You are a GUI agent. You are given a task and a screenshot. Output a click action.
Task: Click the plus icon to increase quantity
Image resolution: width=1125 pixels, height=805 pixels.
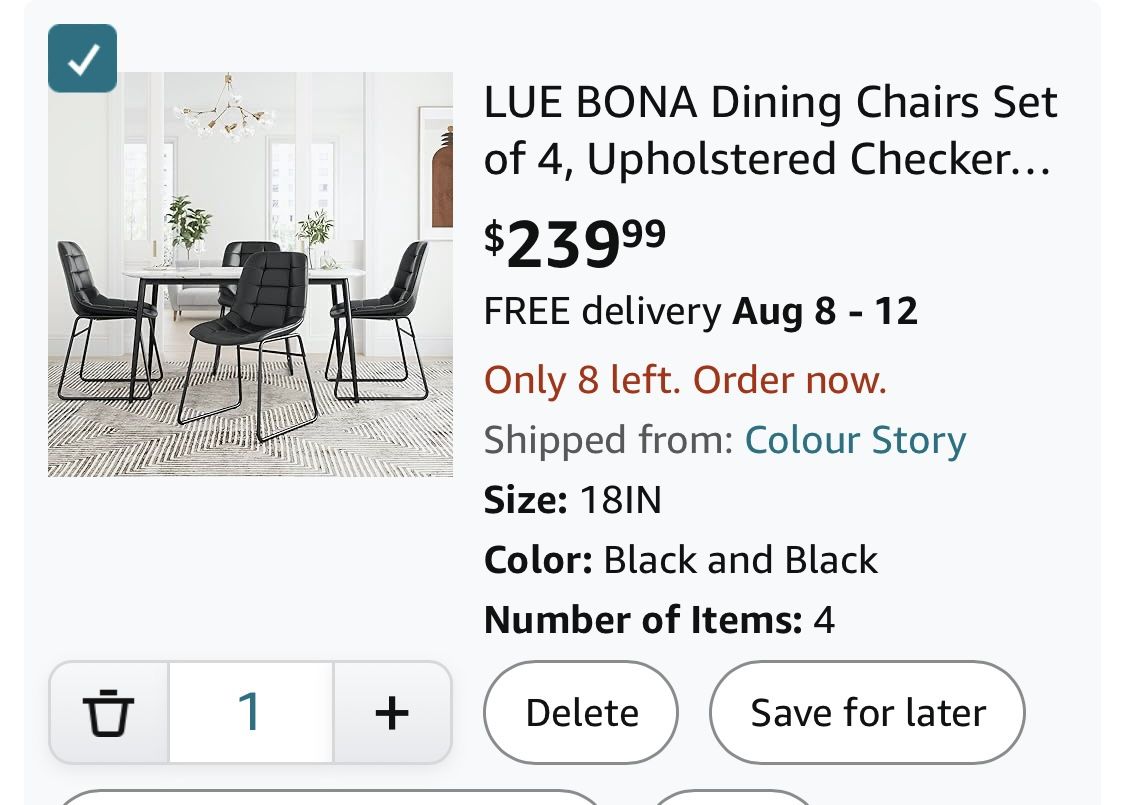pos(392,712)
